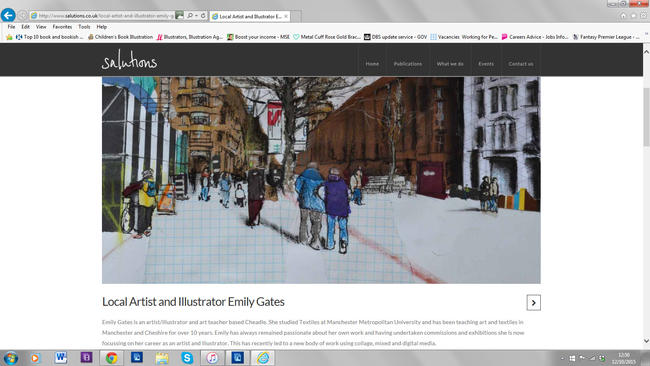Open the Edit menu

coord(26,27)
